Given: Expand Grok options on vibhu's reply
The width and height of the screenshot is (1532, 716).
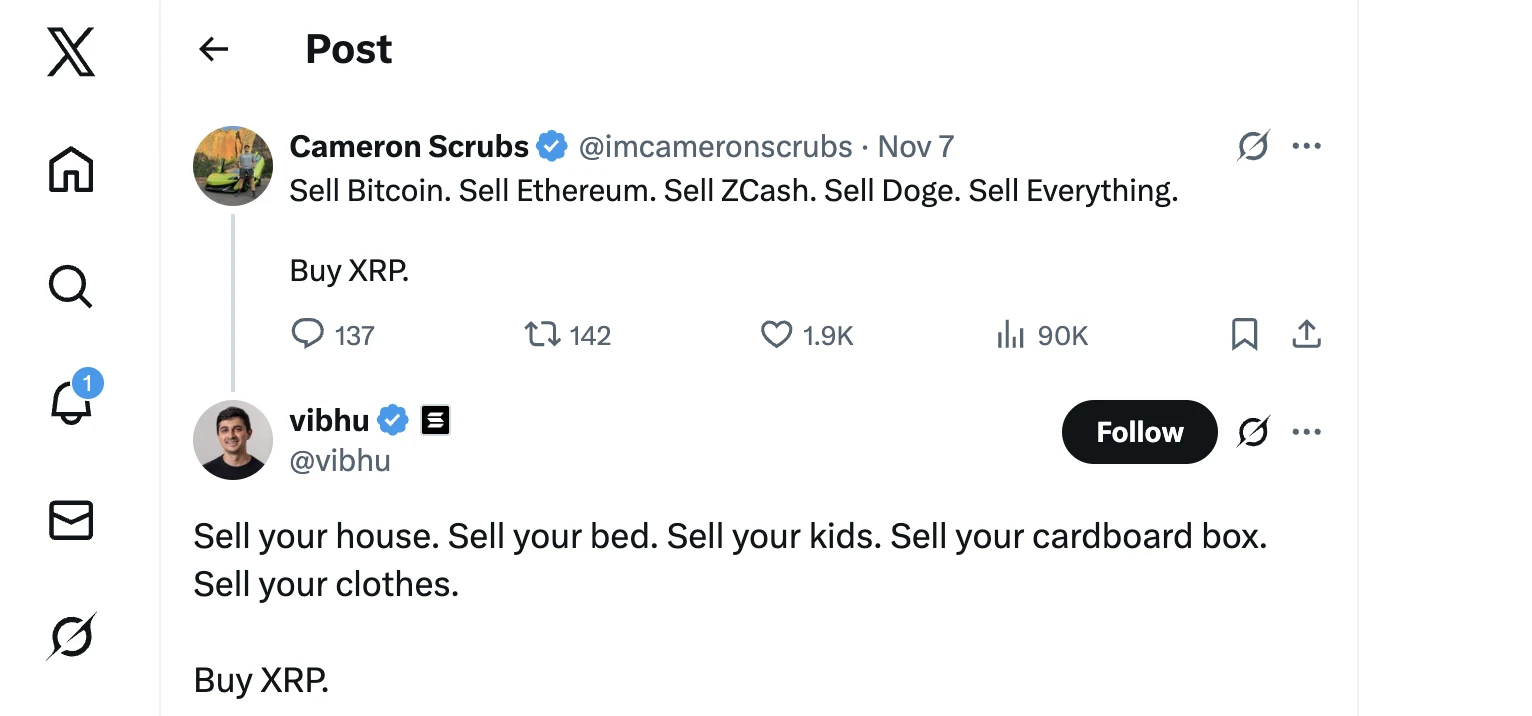Looking at the screenshot, I should pyautogui.click(x=1253, y=431).
